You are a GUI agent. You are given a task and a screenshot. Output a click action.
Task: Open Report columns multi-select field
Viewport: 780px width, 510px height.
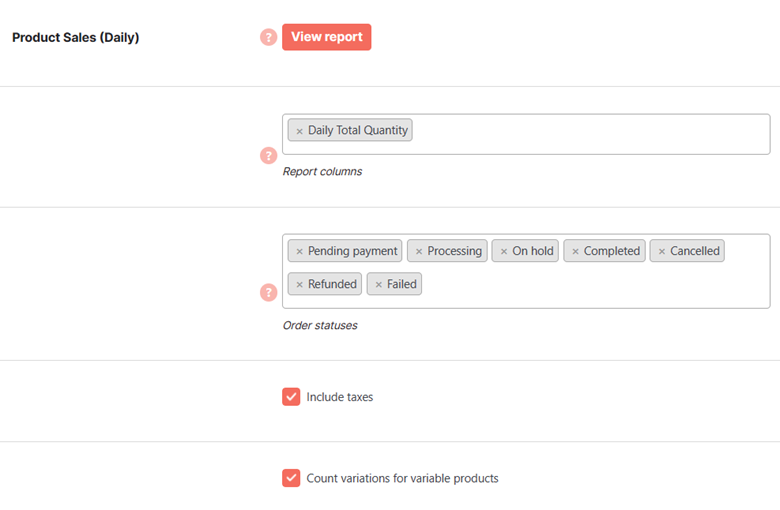pos(526,134)
